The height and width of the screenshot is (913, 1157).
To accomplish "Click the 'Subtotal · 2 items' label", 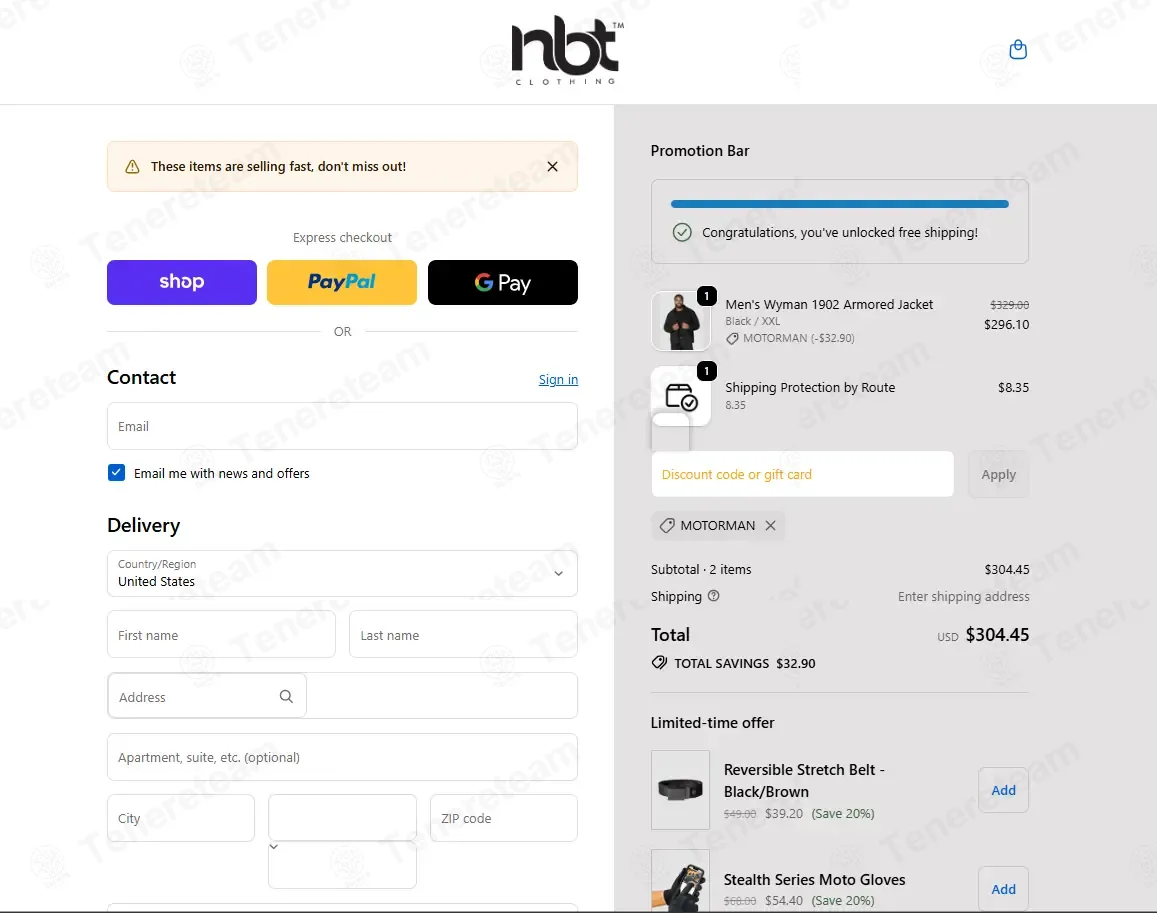I will [x=701, y=569].
